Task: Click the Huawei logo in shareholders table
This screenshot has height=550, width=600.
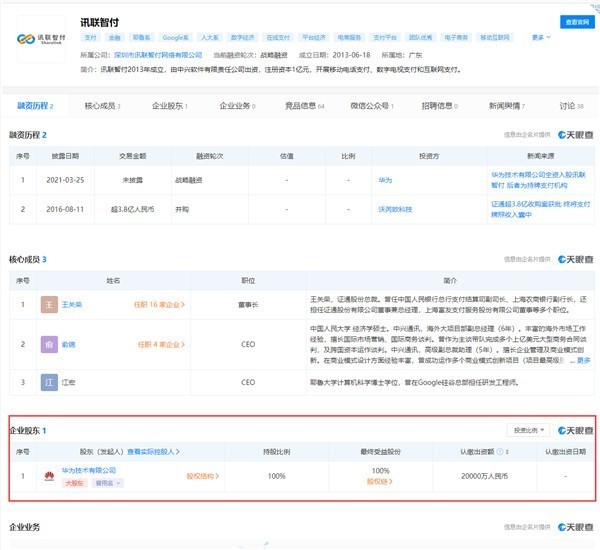Action: [47, 476]
